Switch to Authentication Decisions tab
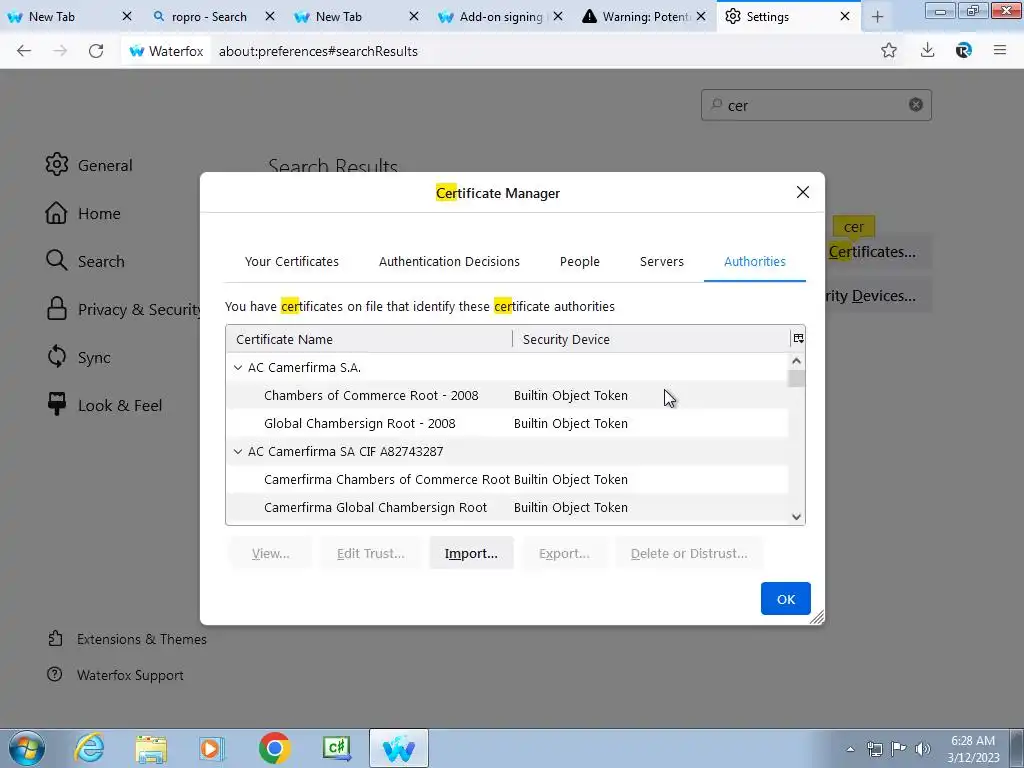Viewport: 1024px width, 768px height. pos(449,261)
